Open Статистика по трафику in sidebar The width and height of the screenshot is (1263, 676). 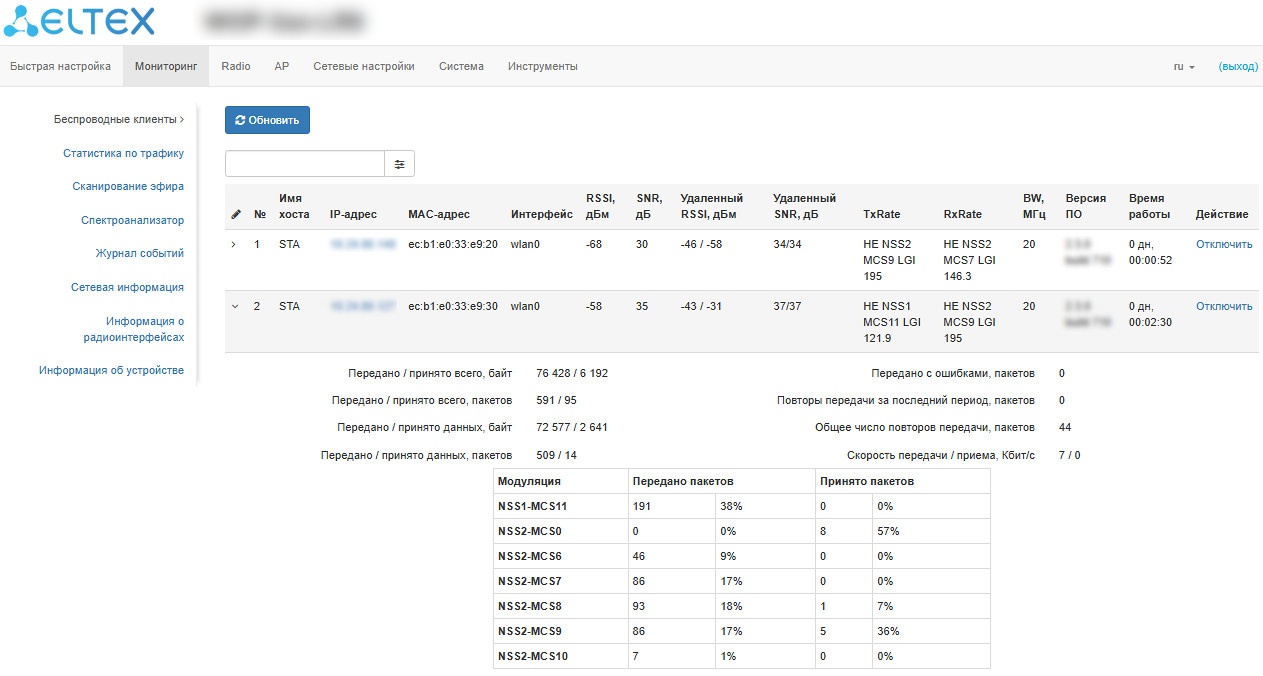pos(123,154)
